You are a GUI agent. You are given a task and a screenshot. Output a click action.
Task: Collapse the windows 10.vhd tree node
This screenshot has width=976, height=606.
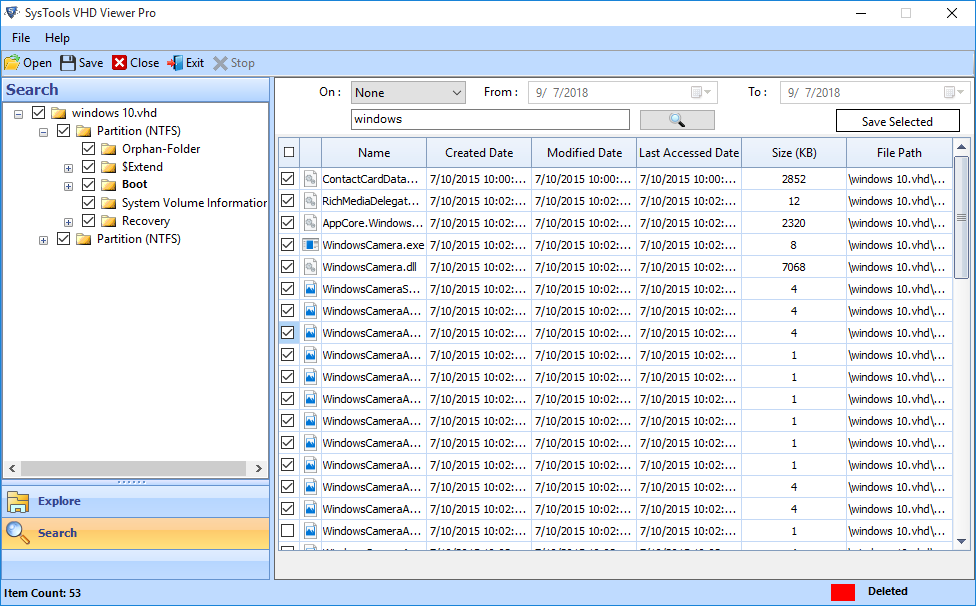19,114
